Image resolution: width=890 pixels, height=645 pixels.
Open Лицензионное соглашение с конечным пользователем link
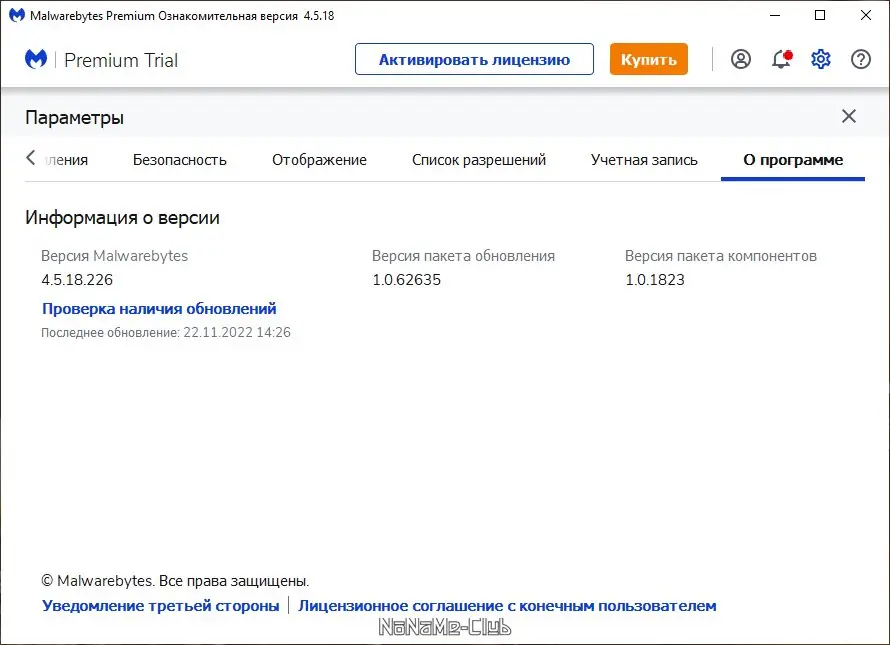(x=507, y=606)
